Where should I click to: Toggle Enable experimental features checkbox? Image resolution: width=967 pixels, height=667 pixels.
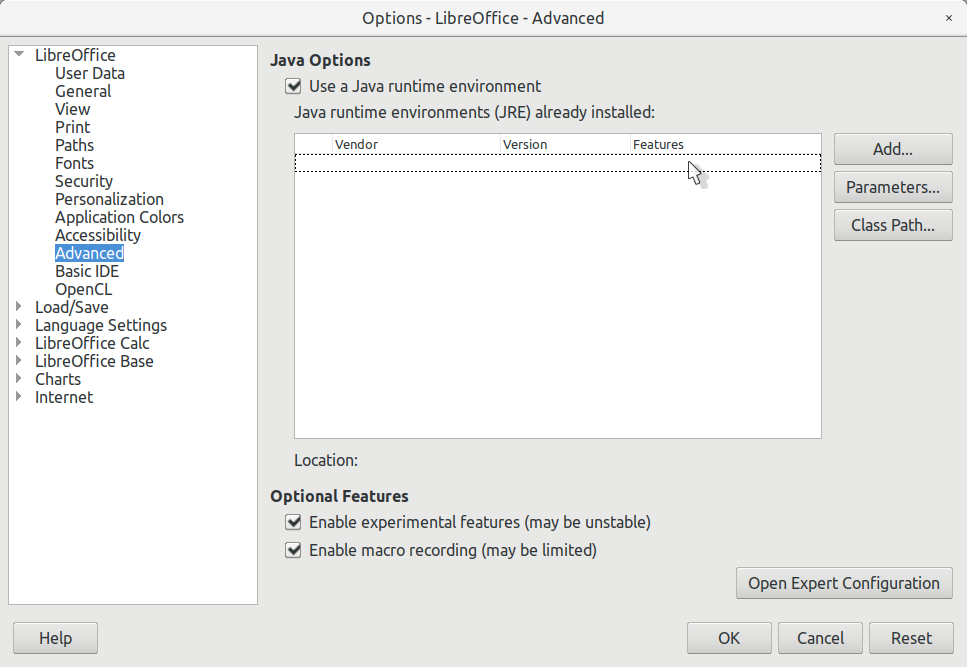tap(293, 522)
